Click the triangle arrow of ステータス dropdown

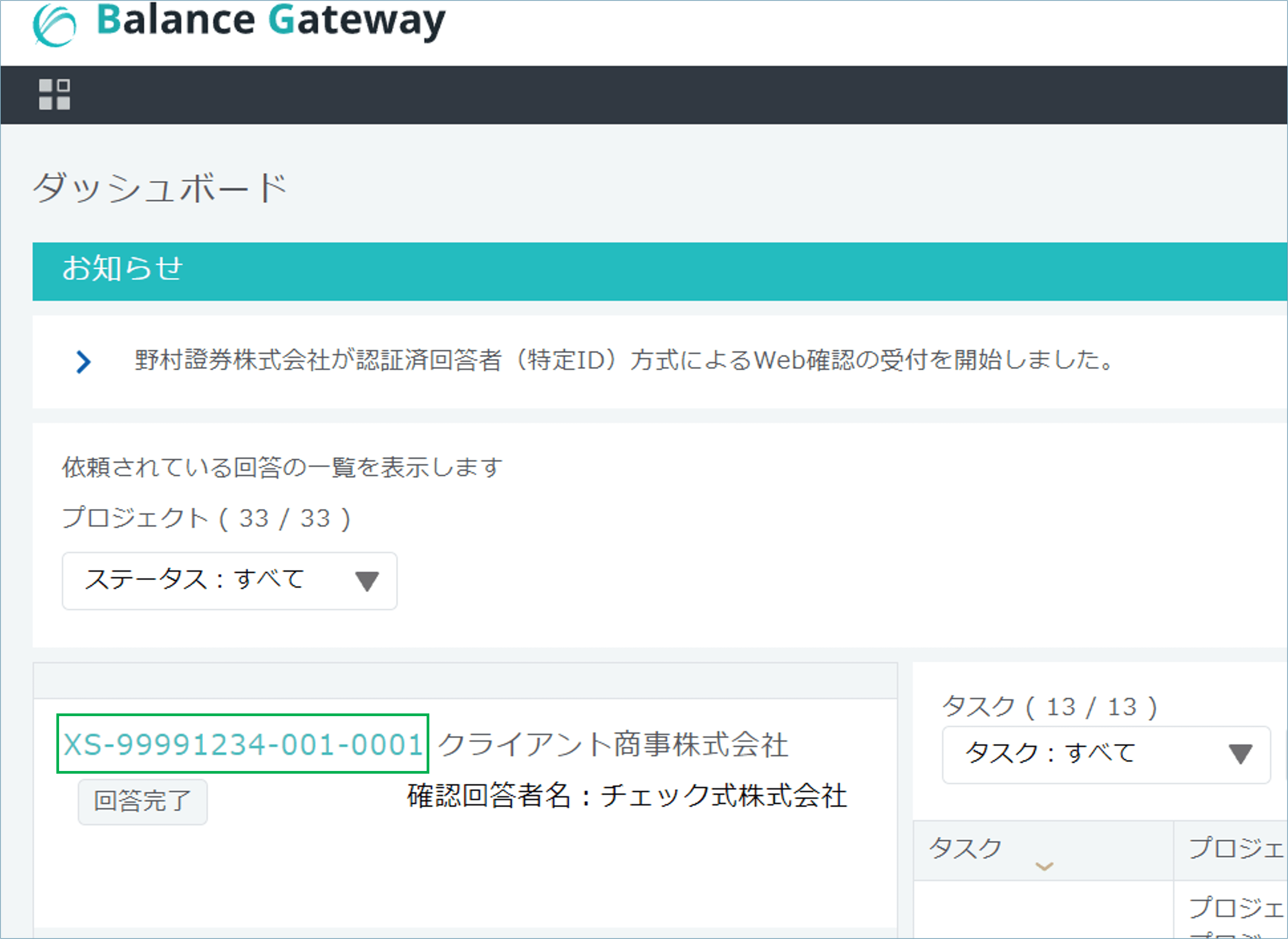tap(366, 581)
